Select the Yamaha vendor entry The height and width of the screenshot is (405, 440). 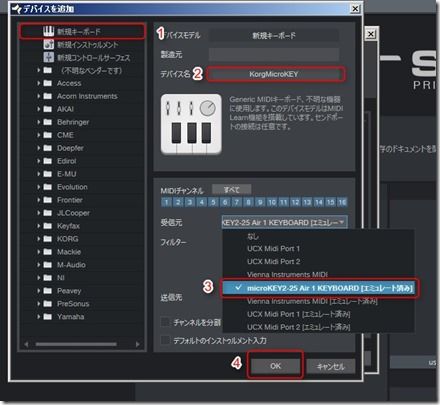[x=70, y=317]
